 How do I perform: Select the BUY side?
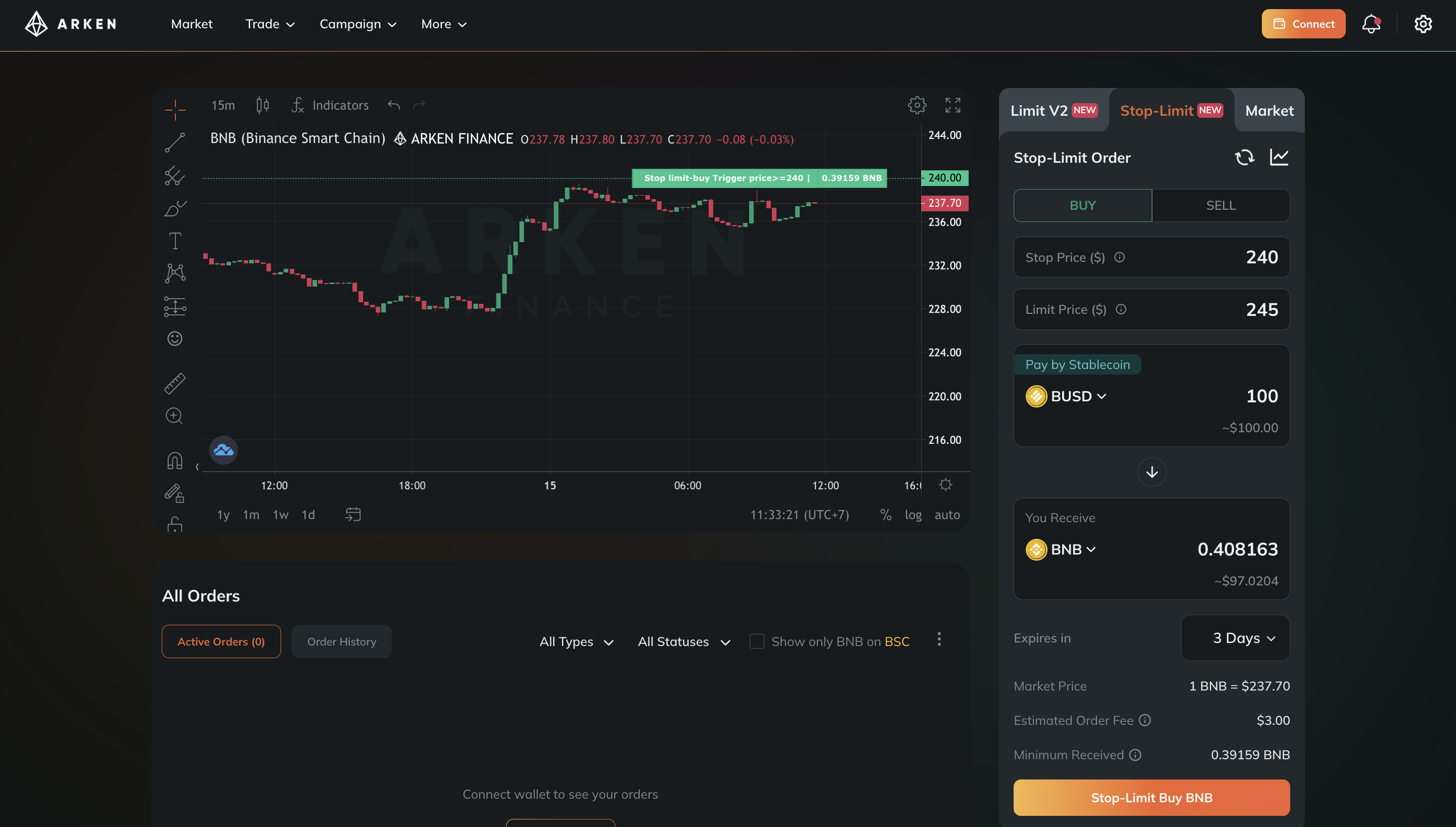[1082, 205]
